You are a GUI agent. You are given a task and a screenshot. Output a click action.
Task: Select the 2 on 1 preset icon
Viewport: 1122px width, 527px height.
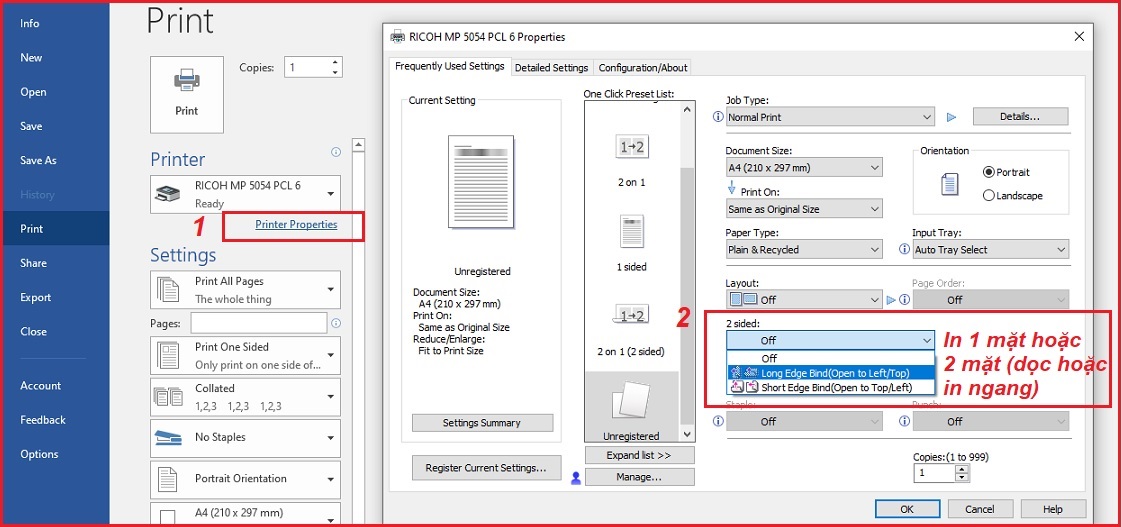click(x=631, y=148)
